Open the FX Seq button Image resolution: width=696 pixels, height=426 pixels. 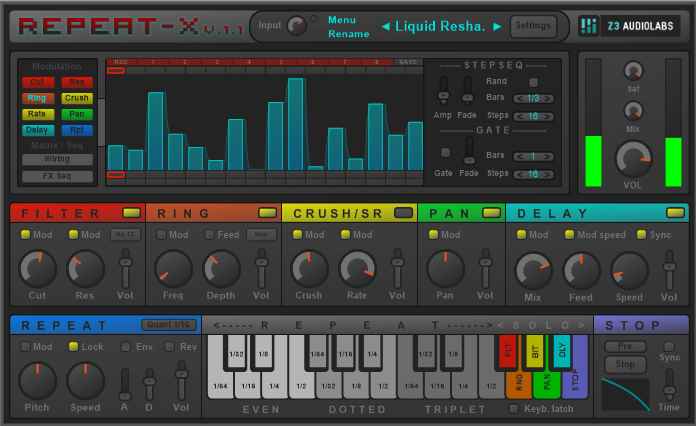pyautogui.click(x=57, y=176)
